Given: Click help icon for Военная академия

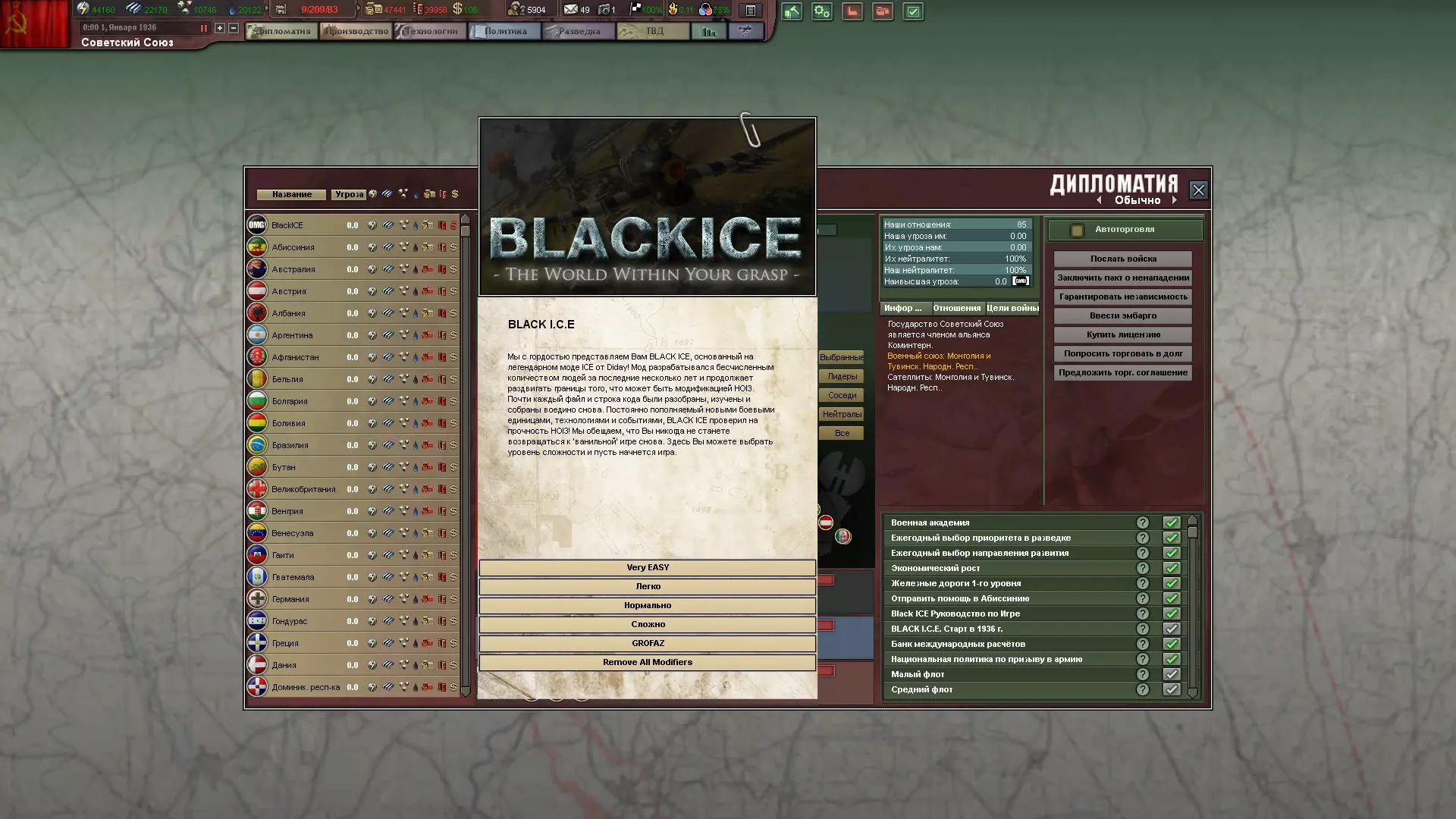Looking at the screenshot, I should click(1142, 522).
